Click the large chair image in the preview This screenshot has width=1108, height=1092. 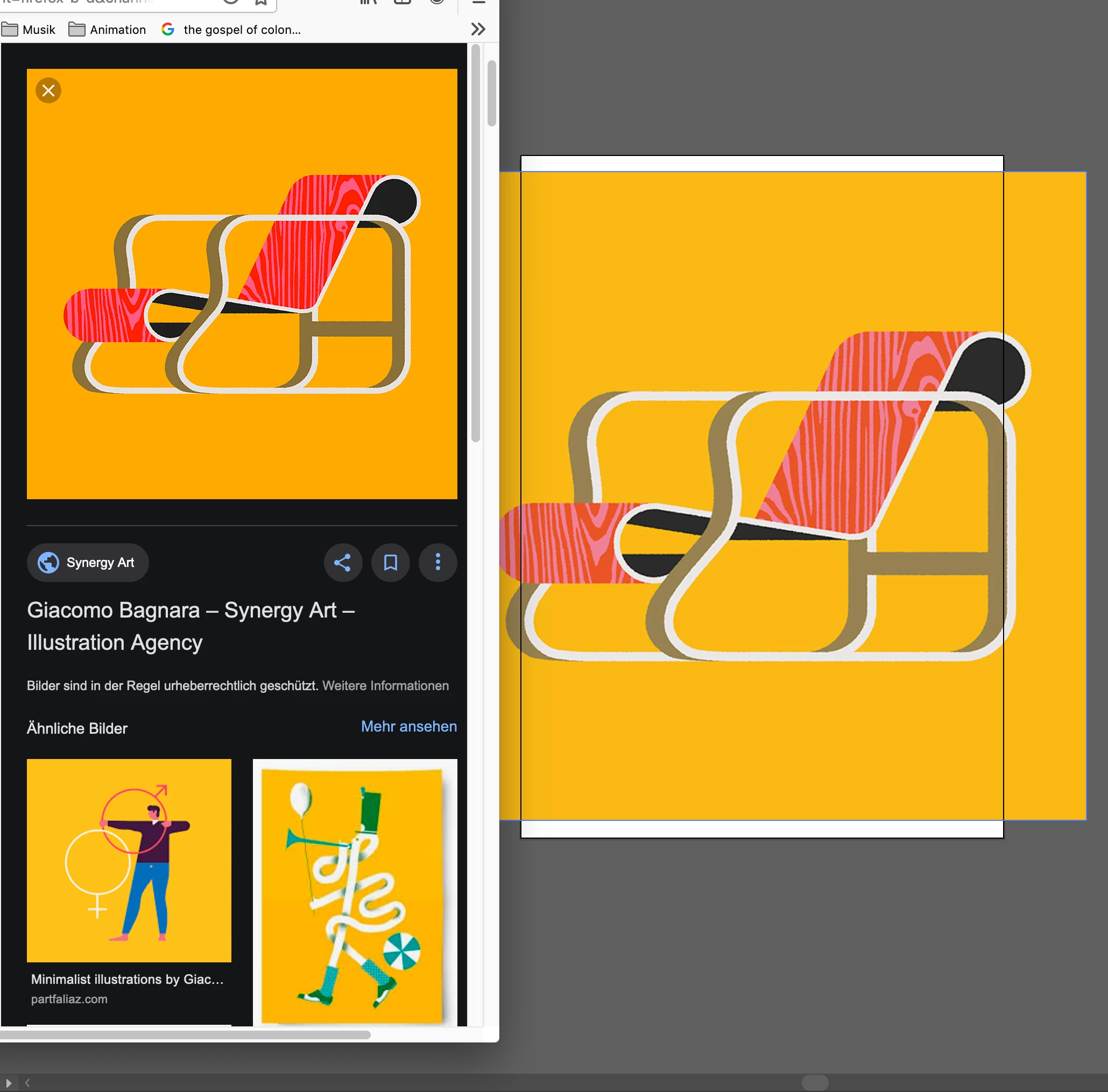pos(242,283)
